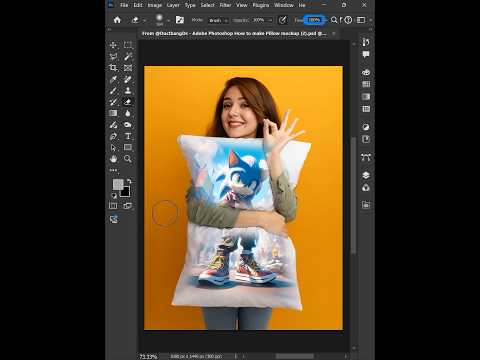This screenshot has width=480, height=360.
Task: Open the Comments panel icon
Action: point(366,54)
